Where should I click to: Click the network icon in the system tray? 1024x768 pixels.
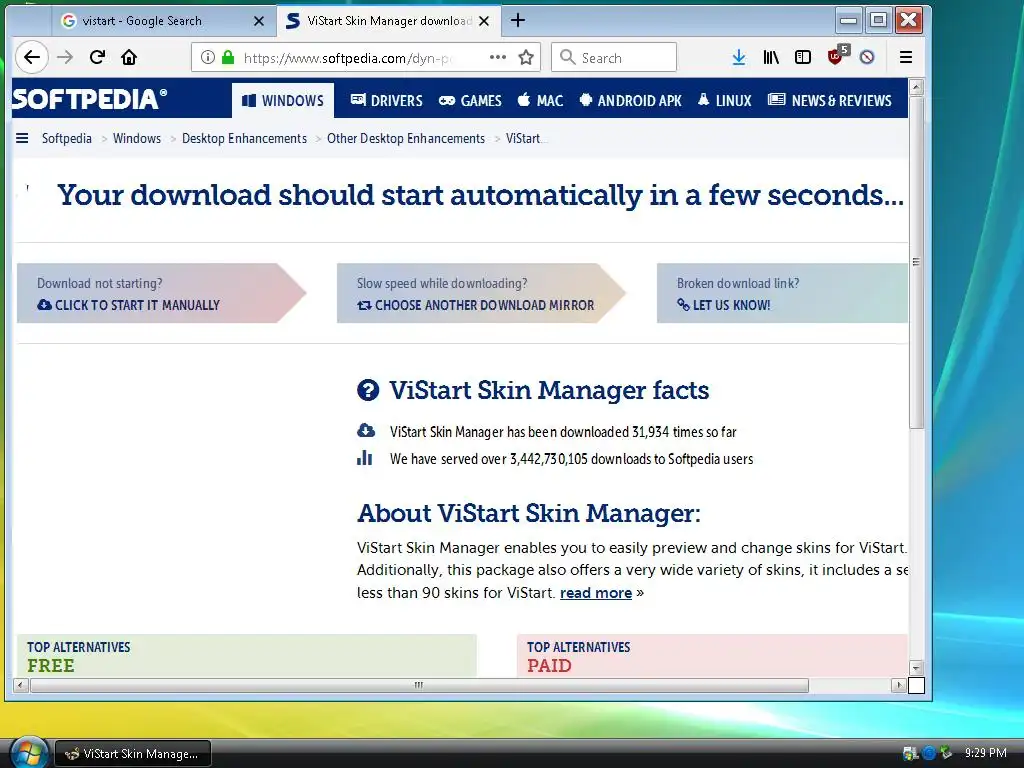(947, 753)
